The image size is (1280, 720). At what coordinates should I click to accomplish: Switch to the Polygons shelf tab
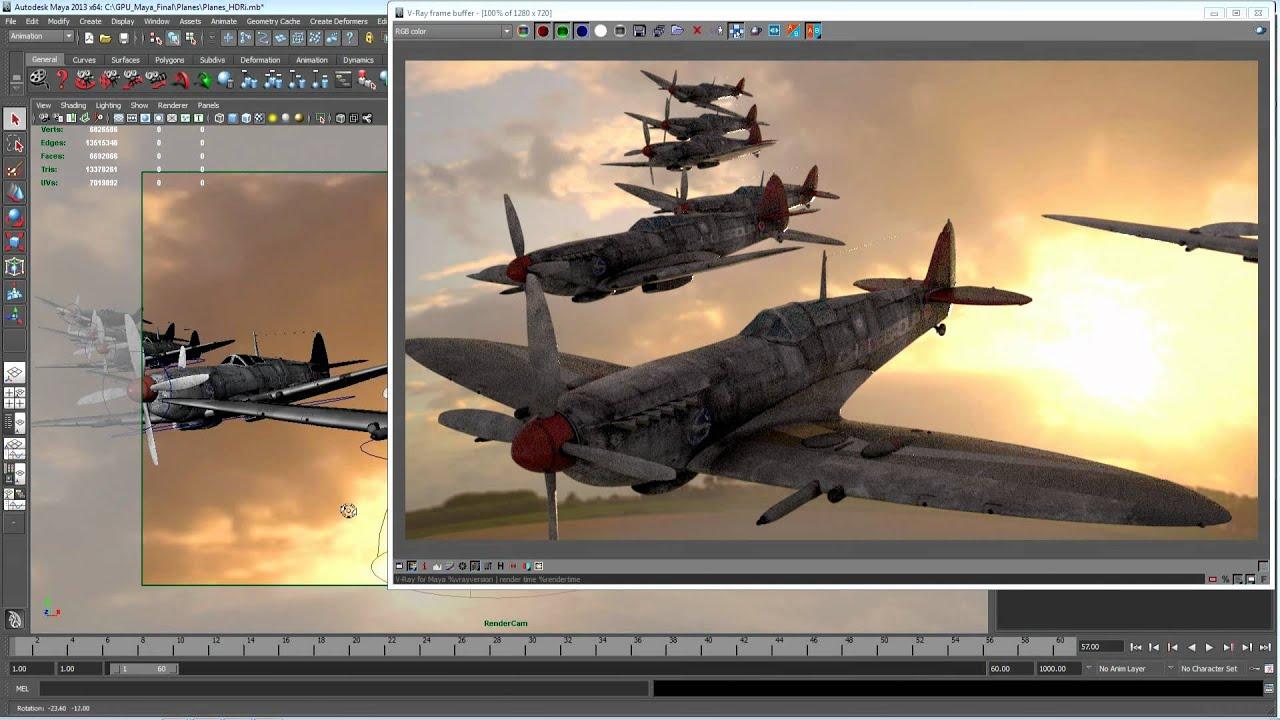pos(169,60)
